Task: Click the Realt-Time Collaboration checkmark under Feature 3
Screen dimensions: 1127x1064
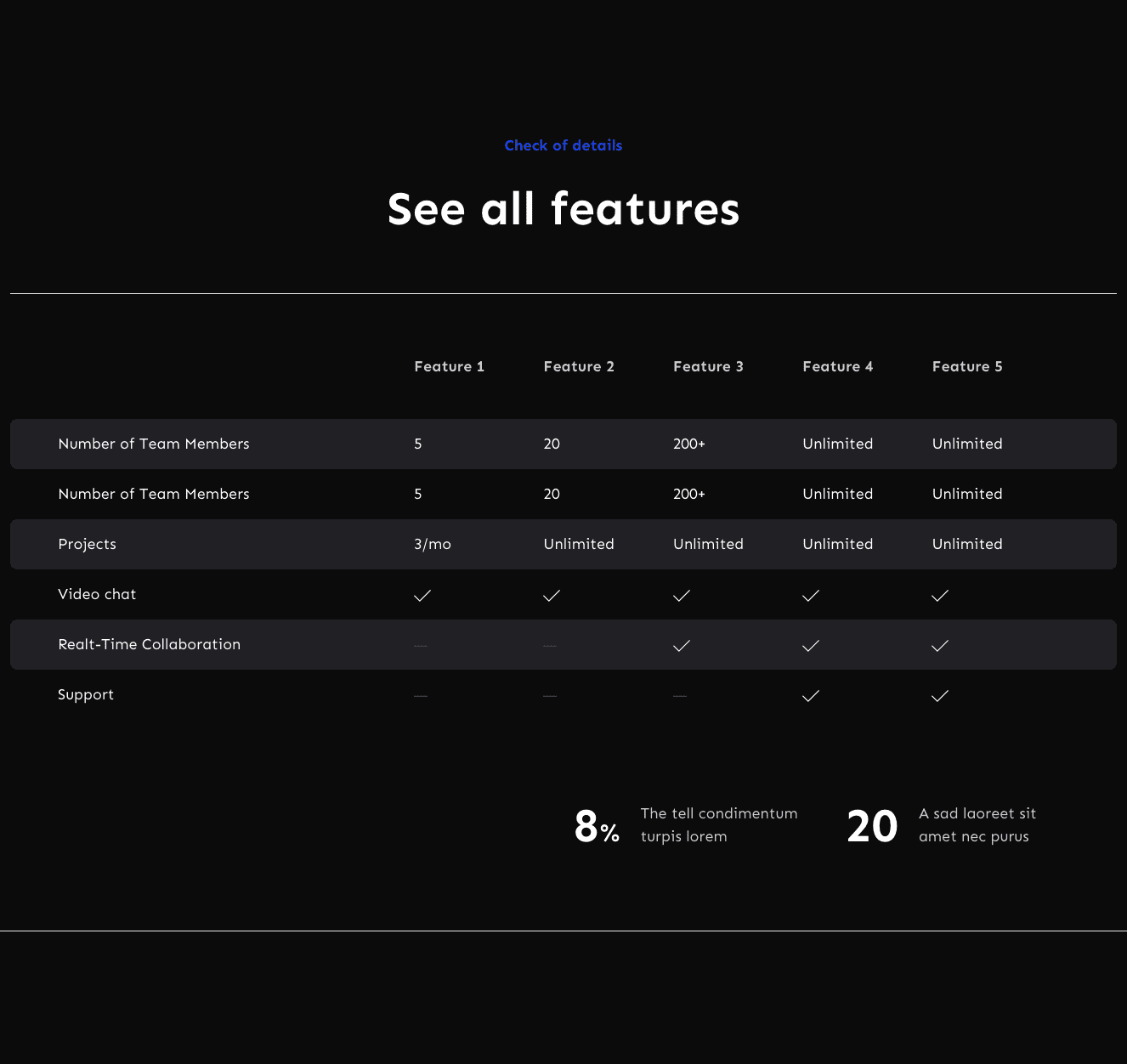Action: point(681,645)
